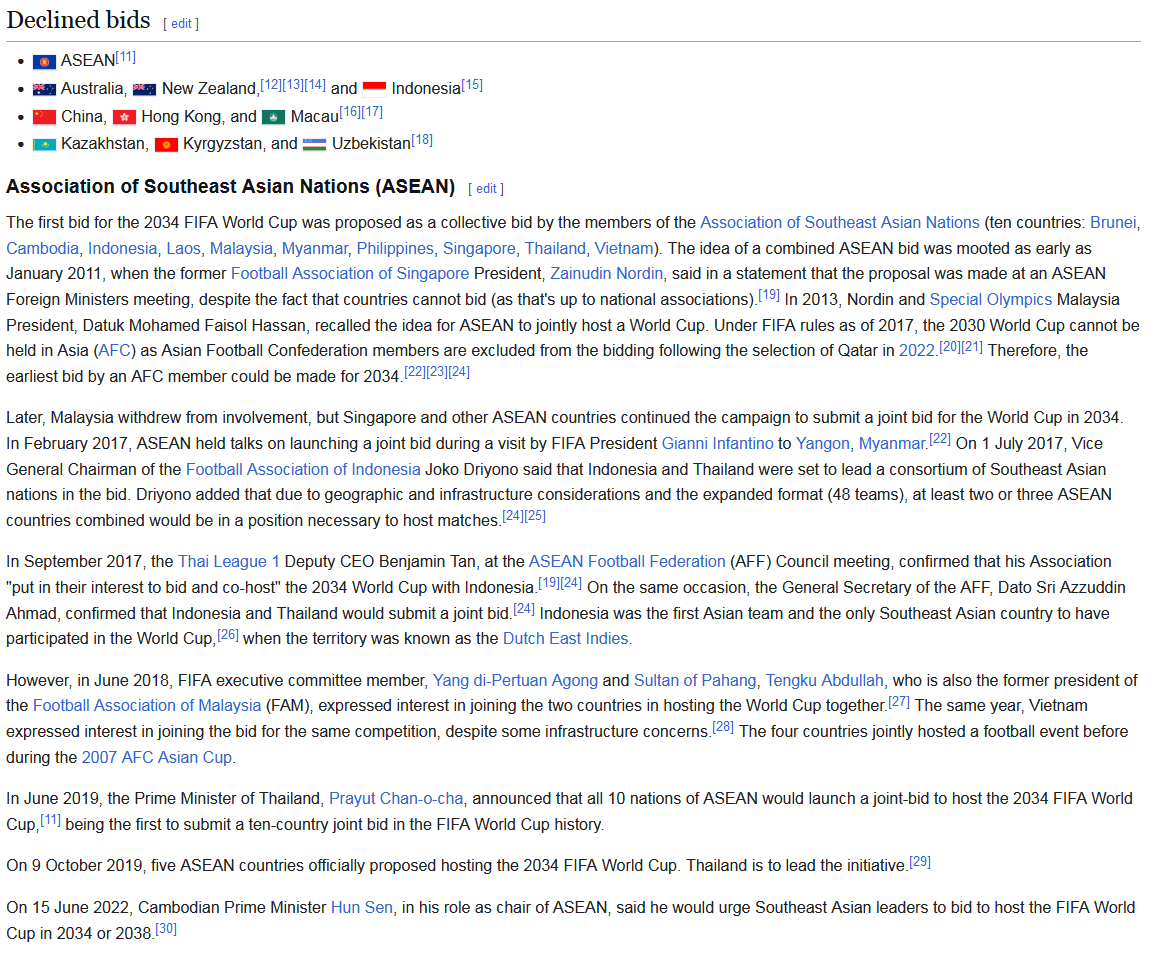1154x961 pixels.
Task: Open the Football Association of Malaysia link
Action: pos(147,706)
